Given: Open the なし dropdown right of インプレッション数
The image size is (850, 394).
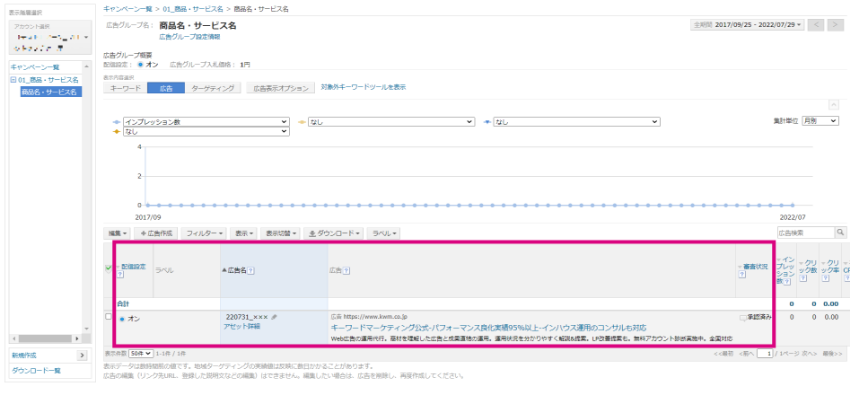Looking at the screenshot, I should tap(391, 122).
